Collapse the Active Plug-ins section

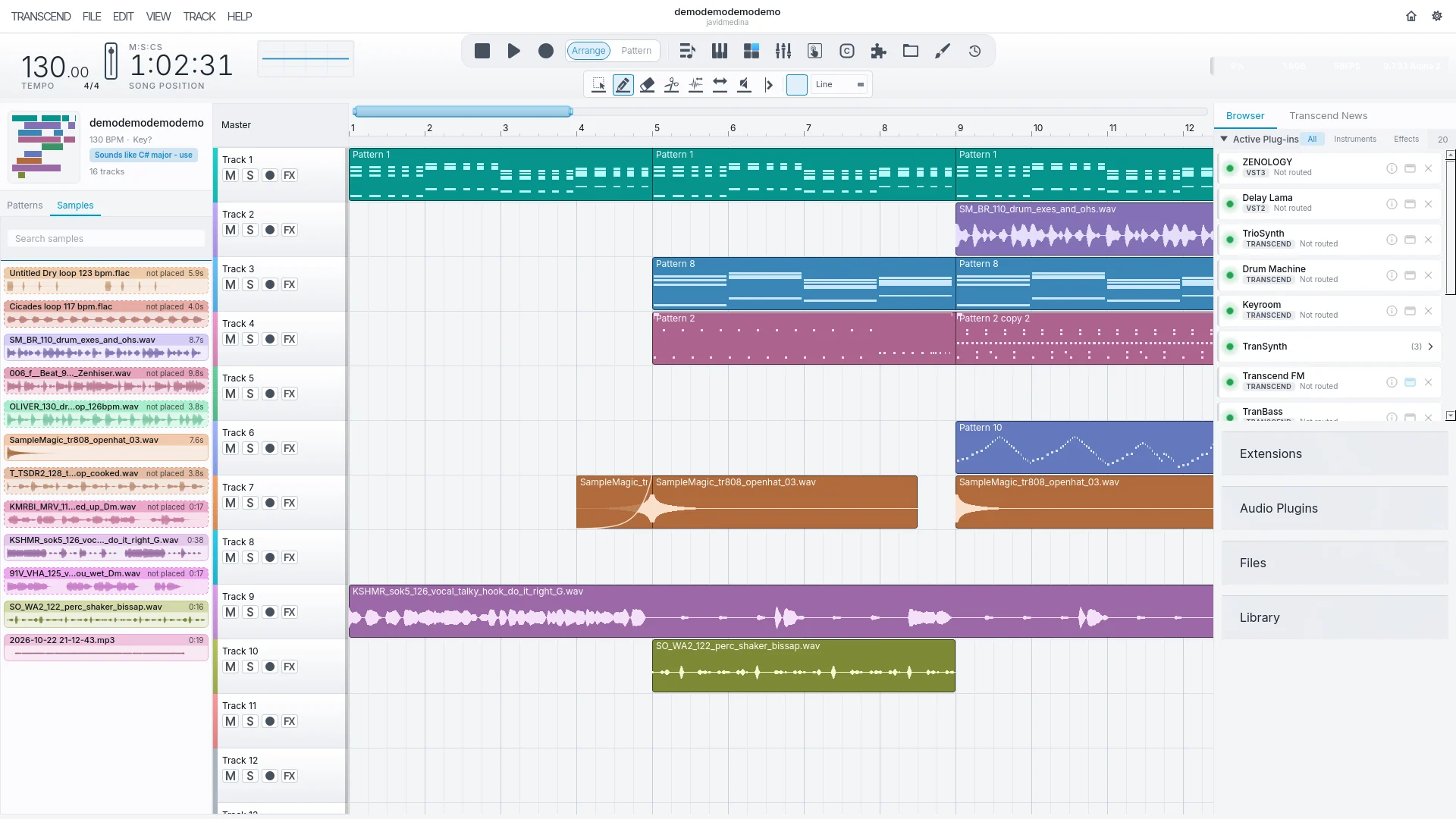pos(1224,139)
